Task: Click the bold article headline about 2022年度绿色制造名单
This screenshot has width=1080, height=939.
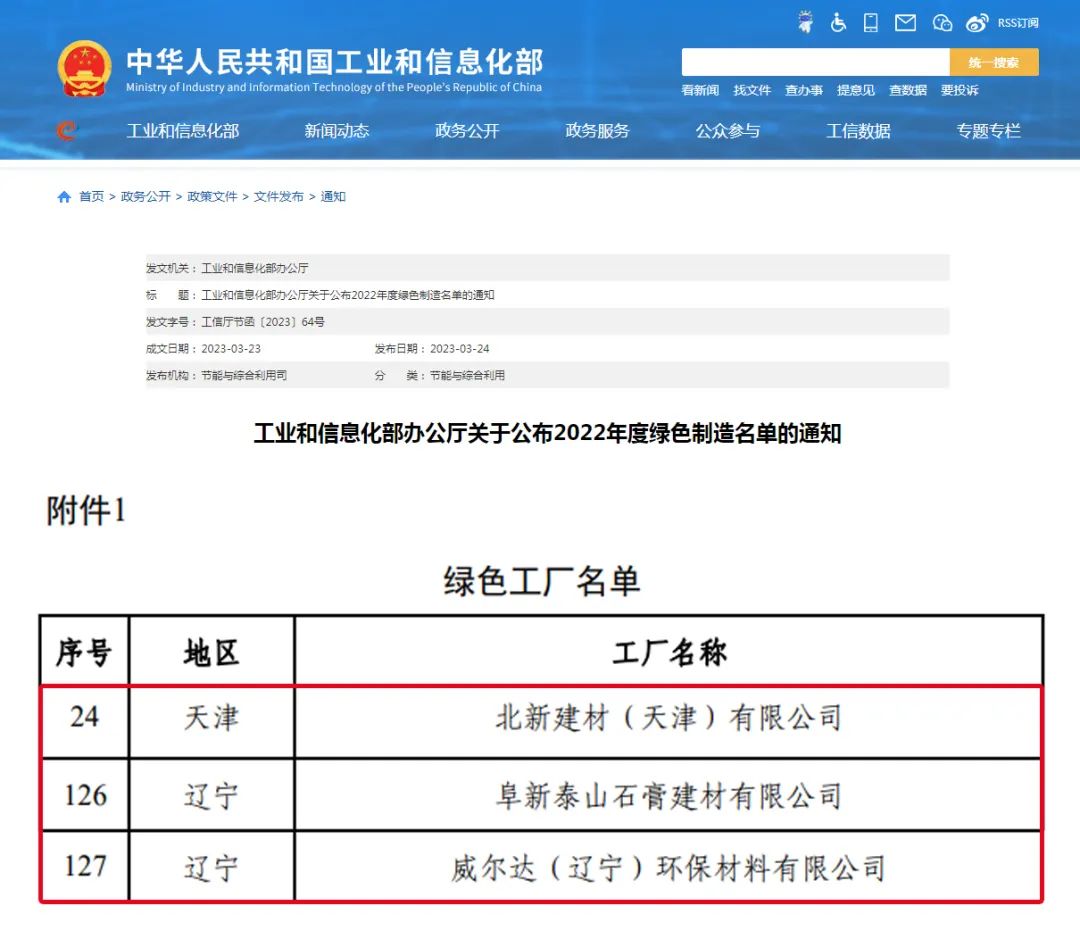Action: 548,433
